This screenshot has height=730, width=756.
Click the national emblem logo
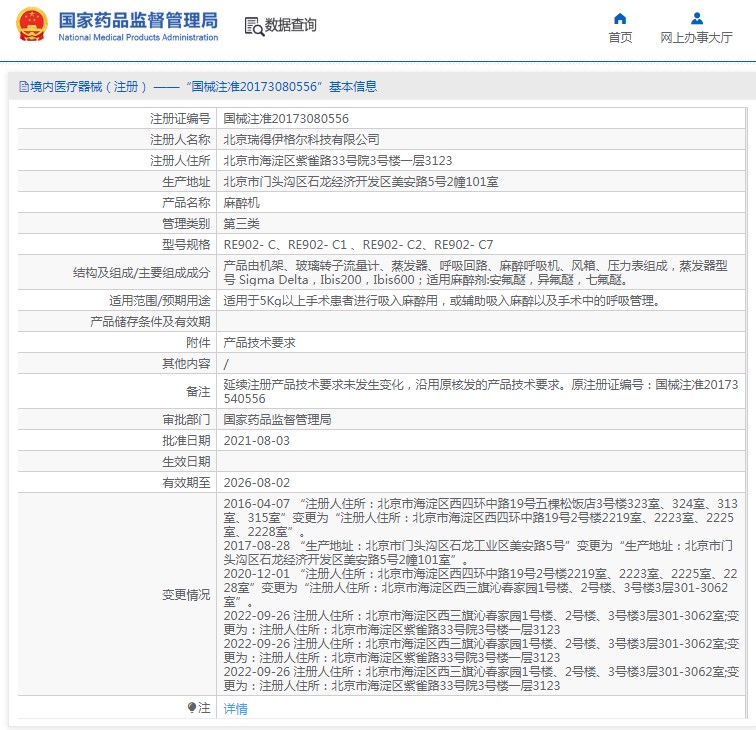coord(31,24)
